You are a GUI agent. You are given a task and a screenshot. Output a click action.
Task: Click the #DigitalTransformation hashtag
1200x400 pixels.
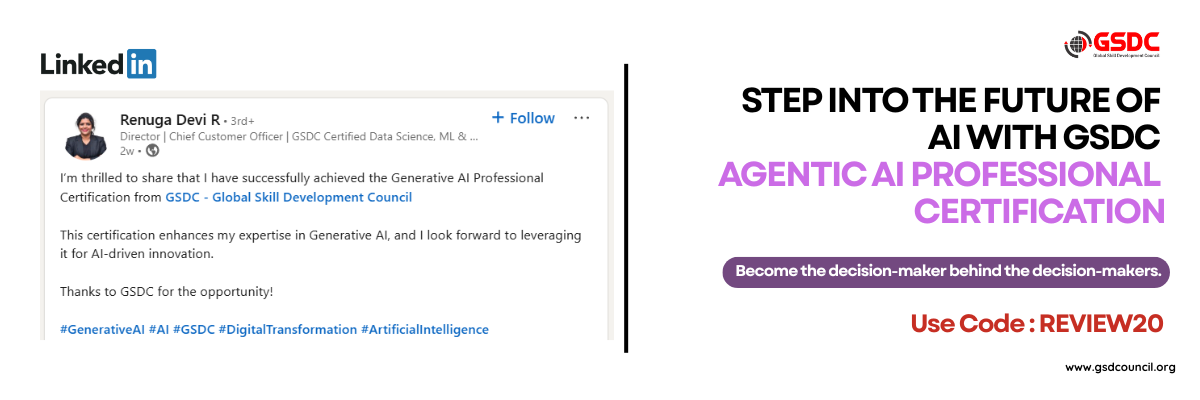coord(288,329)
